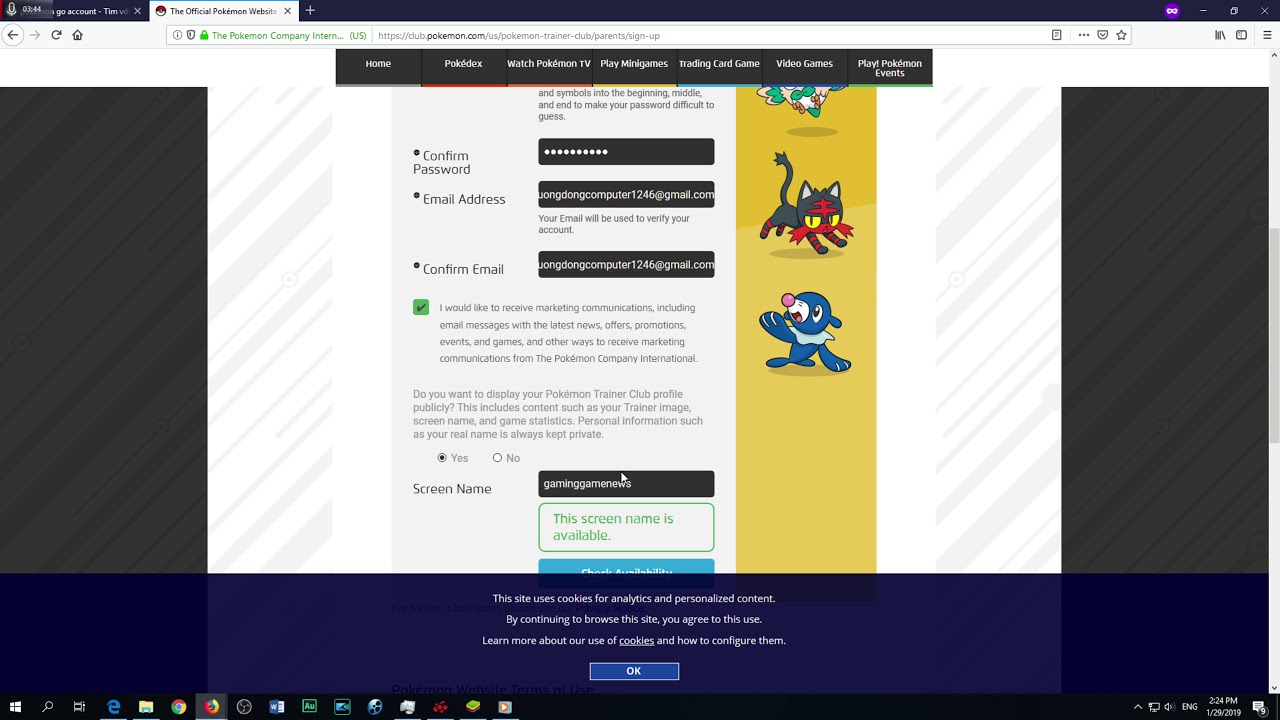This screenshot has width=1280, height=720.
Task: Open Task View on the taskbar
Action: (x=79, y=707)
